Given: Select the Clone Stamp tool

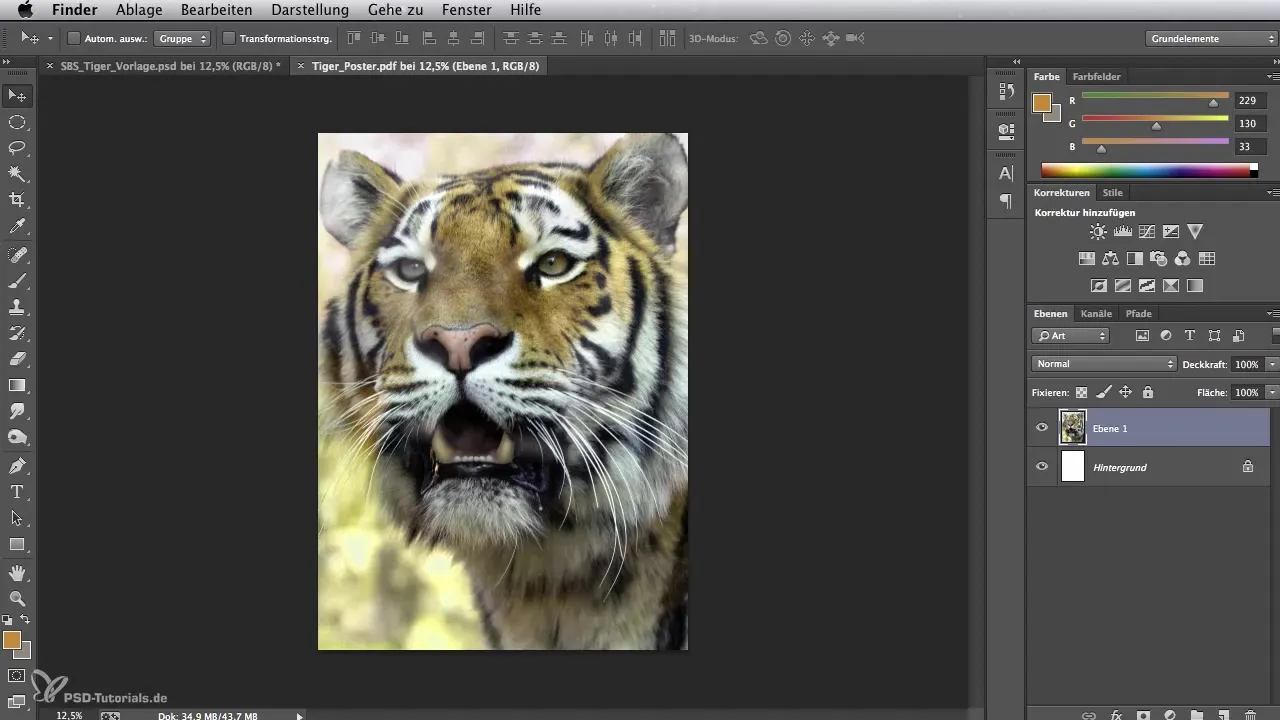Looking at the screenshot, I should click(x=17, y=307).
